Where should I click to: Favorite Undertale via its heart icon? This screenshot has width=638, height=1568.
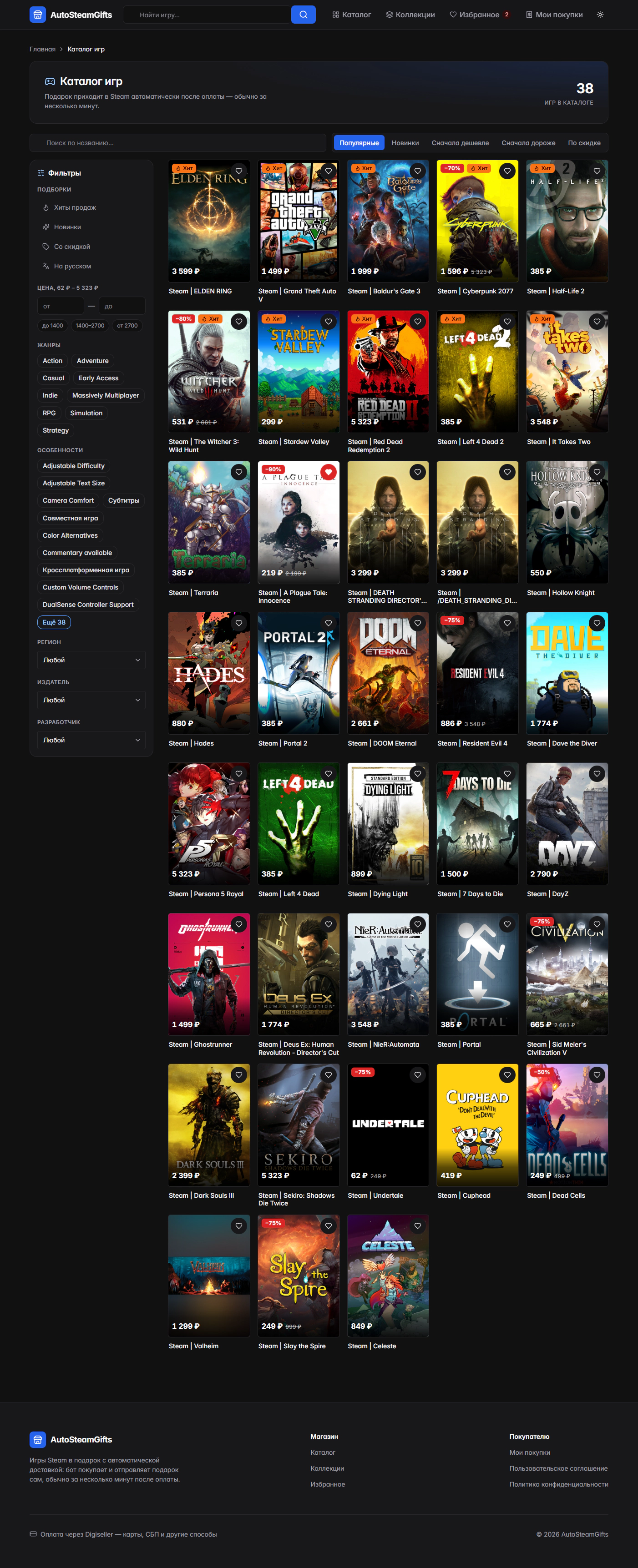[418, 1075]
